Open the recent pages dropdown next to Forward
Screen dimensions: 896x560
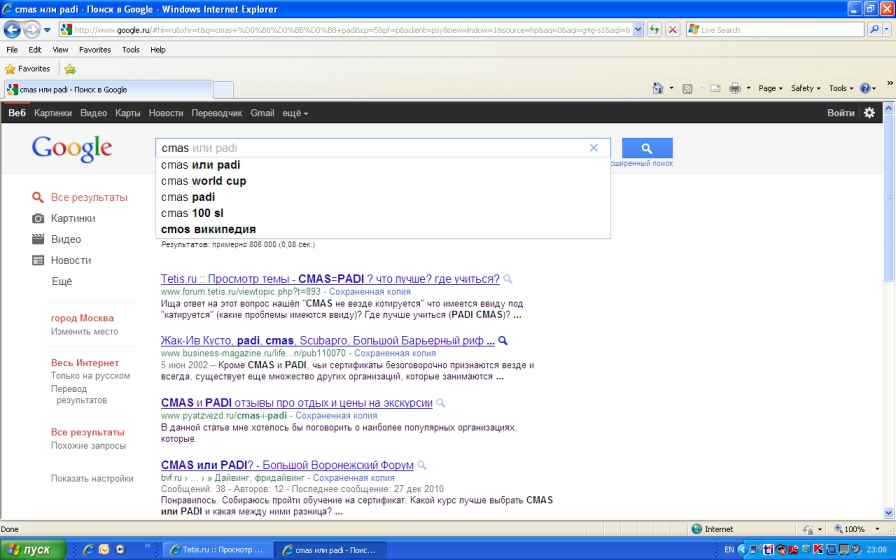click(47, 30)
